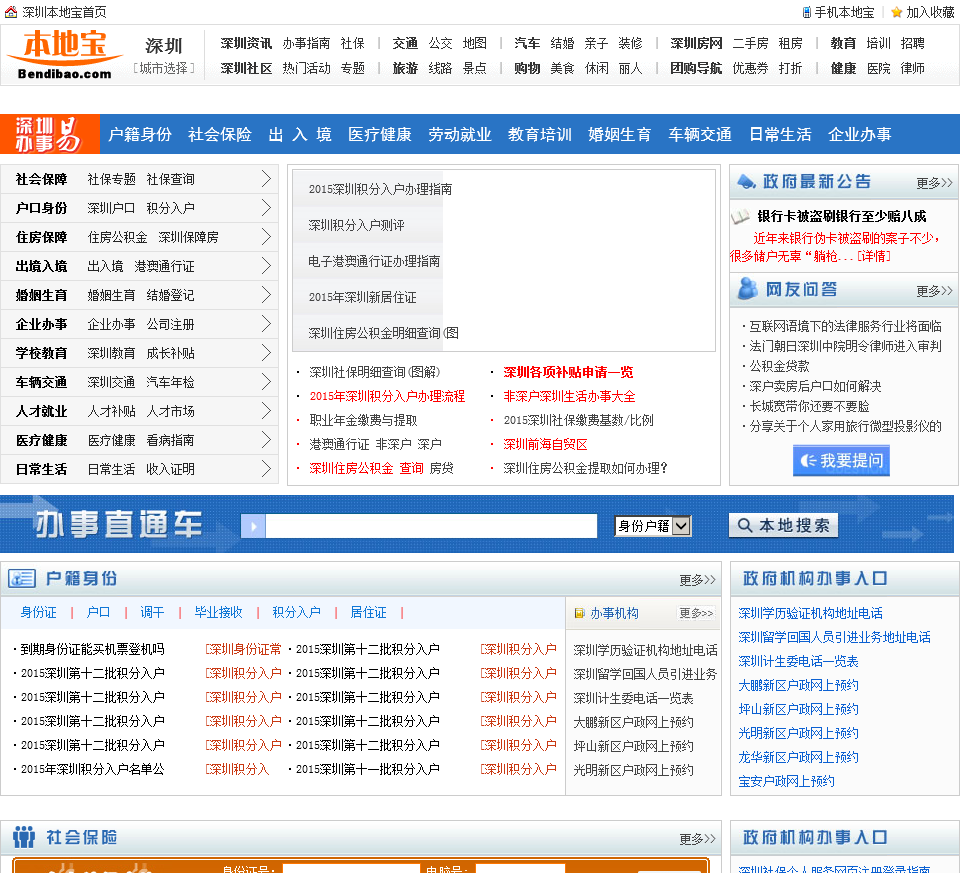
Task: Open 职业年金缴费与提取 link
Action: [363, 421]
